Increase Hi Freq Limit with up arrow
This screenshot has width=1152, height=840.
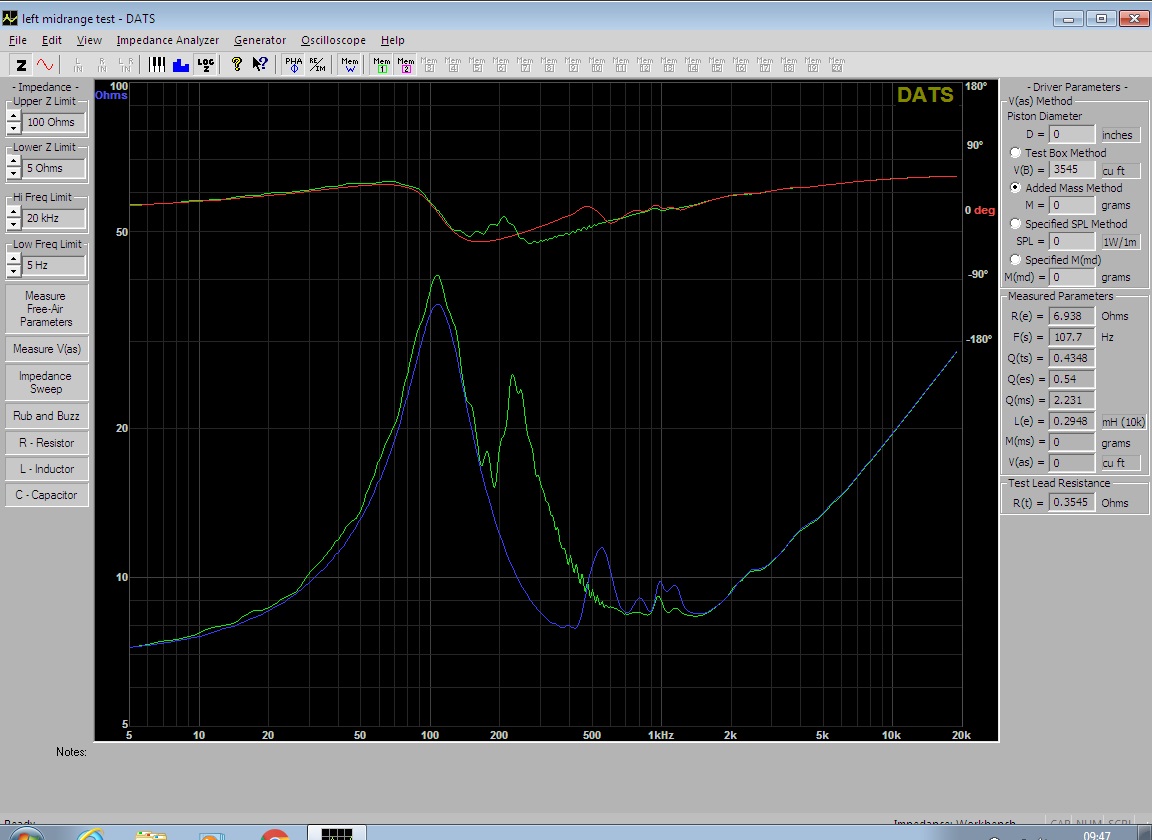(x=13, y=212)
